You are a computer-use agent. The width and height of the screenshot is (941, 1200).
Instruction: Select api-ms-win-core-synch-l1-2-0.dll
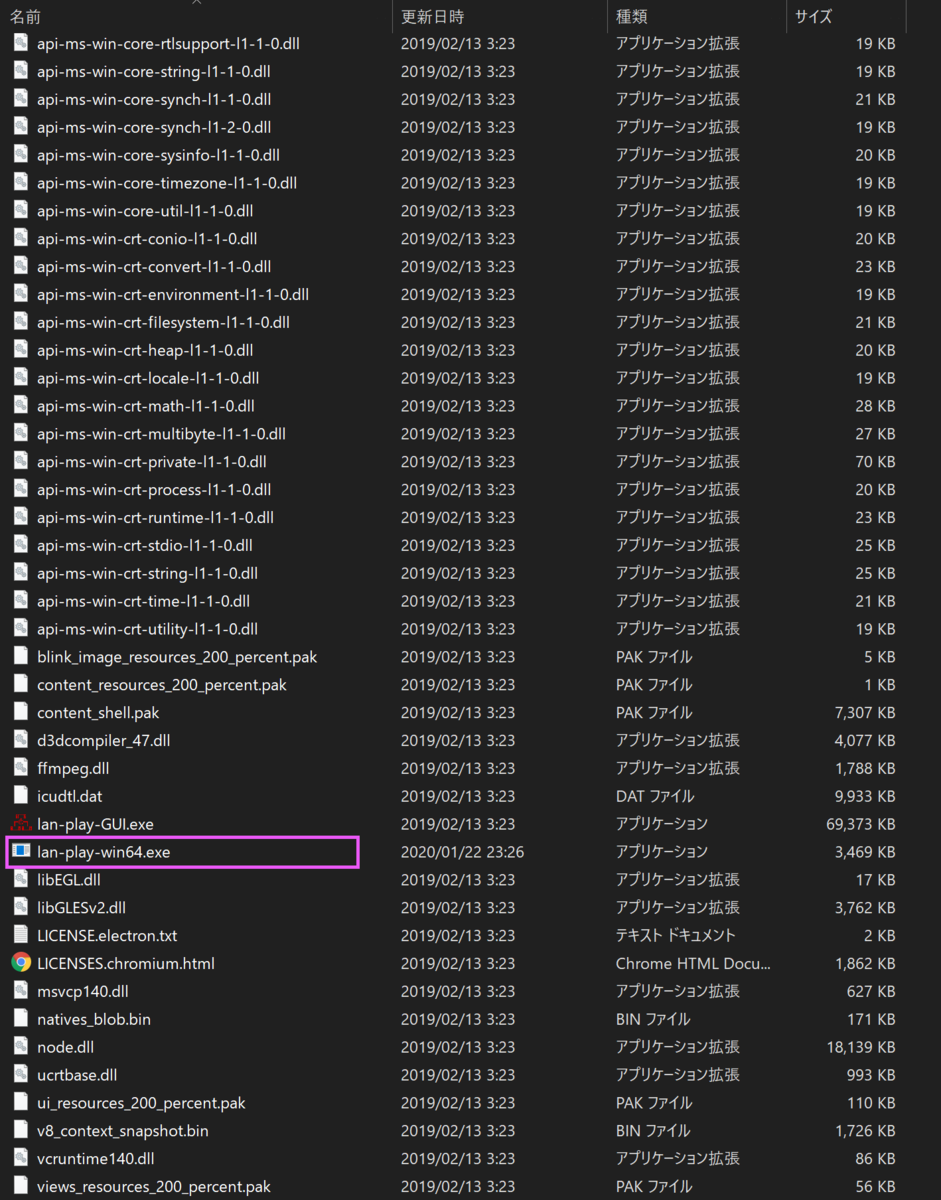point(154,127)
